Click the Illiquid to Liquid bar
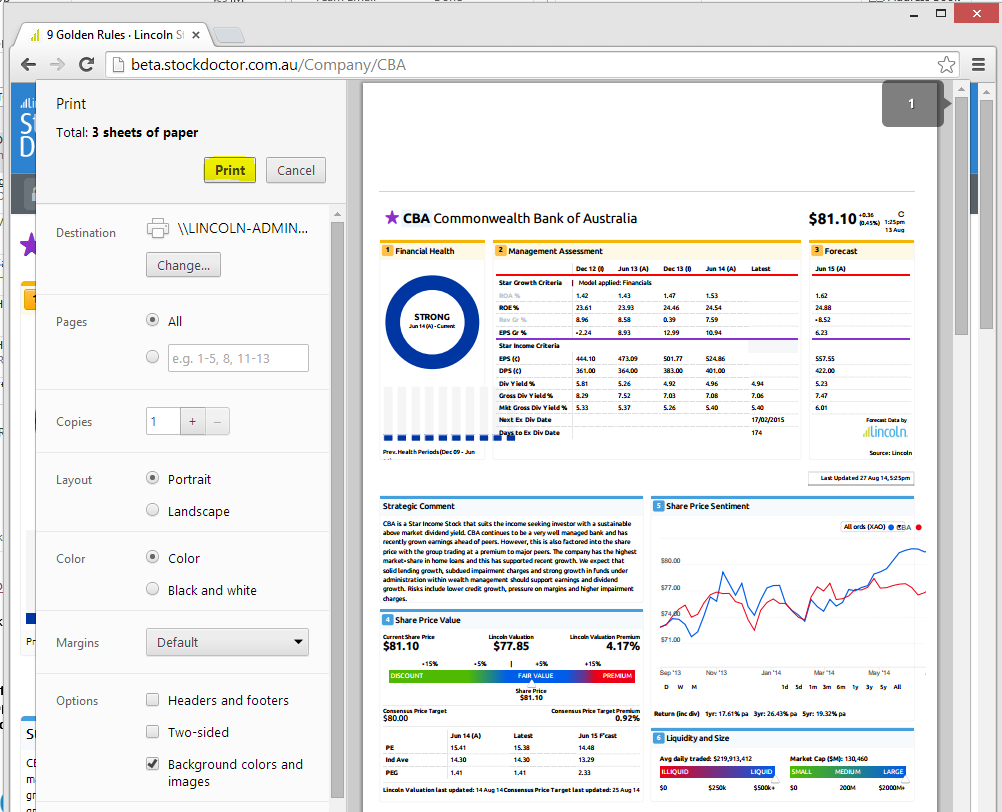The width and height of the screenshot is (1002, 812). (717, 772)
